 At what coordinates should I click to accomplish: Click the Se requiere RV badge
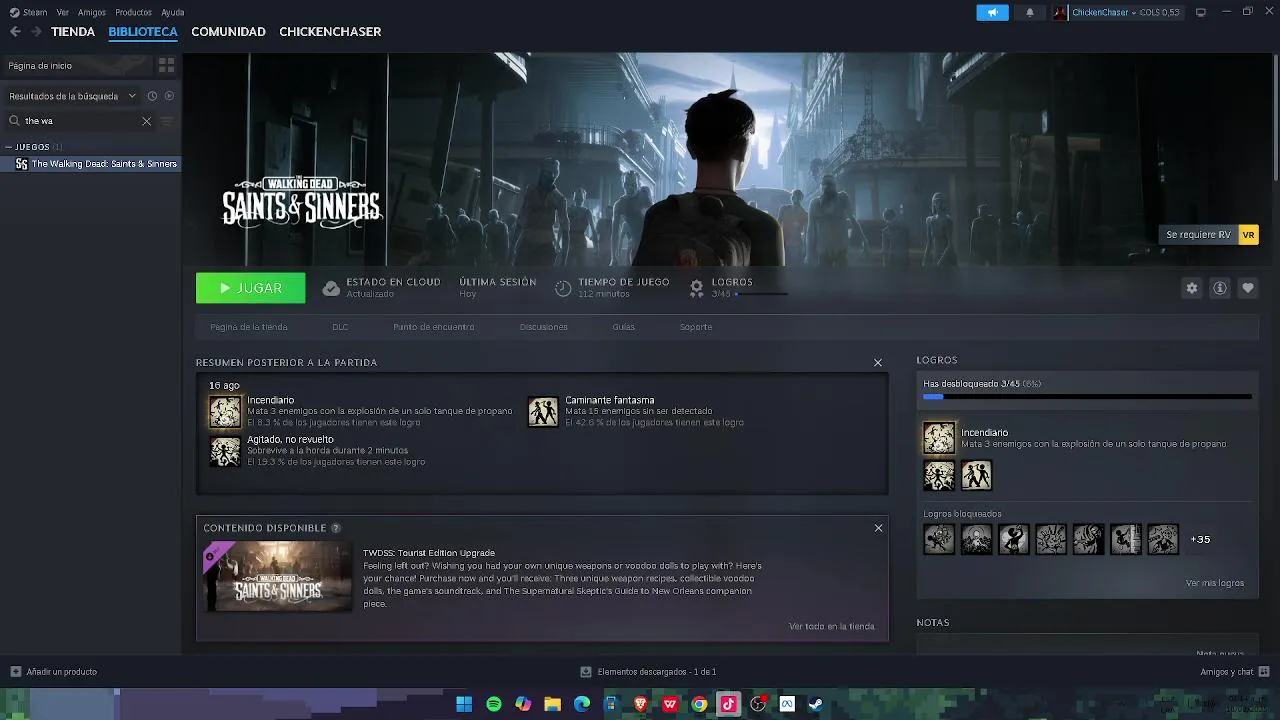click(x=1210, y=235)
